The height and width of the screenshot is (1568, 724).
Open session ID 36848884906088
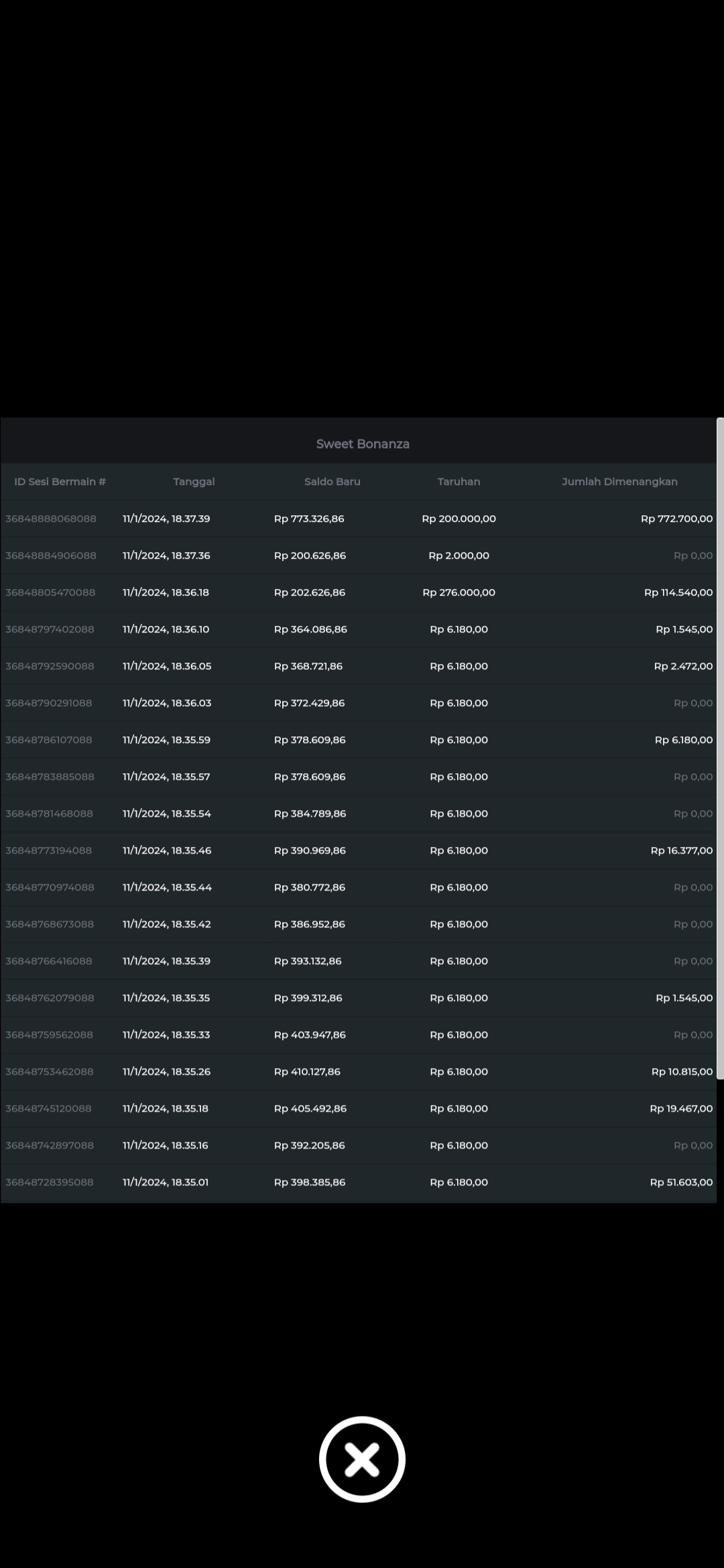pyautogui.click(x=51, y=556)
